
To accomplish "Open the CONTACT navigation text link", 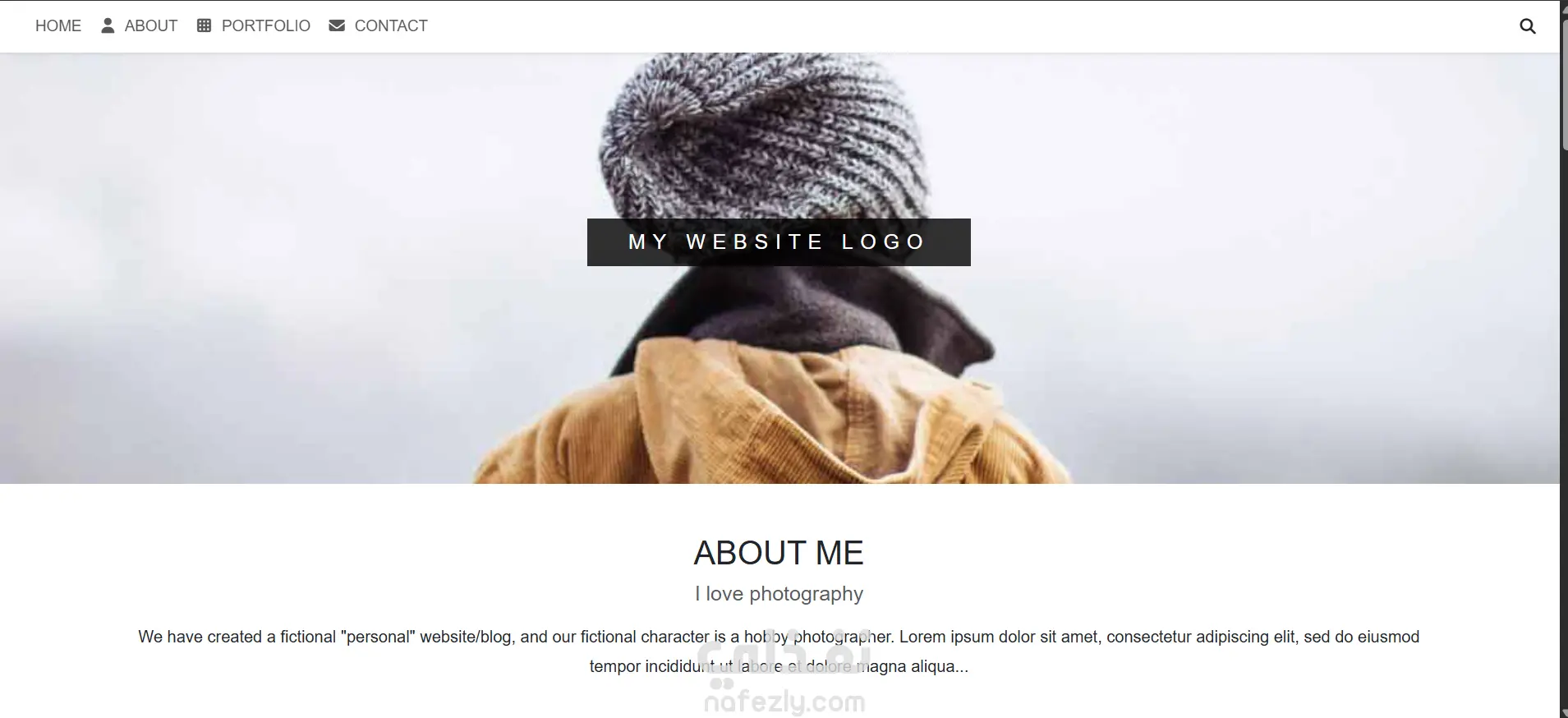I will pos(391,26).
